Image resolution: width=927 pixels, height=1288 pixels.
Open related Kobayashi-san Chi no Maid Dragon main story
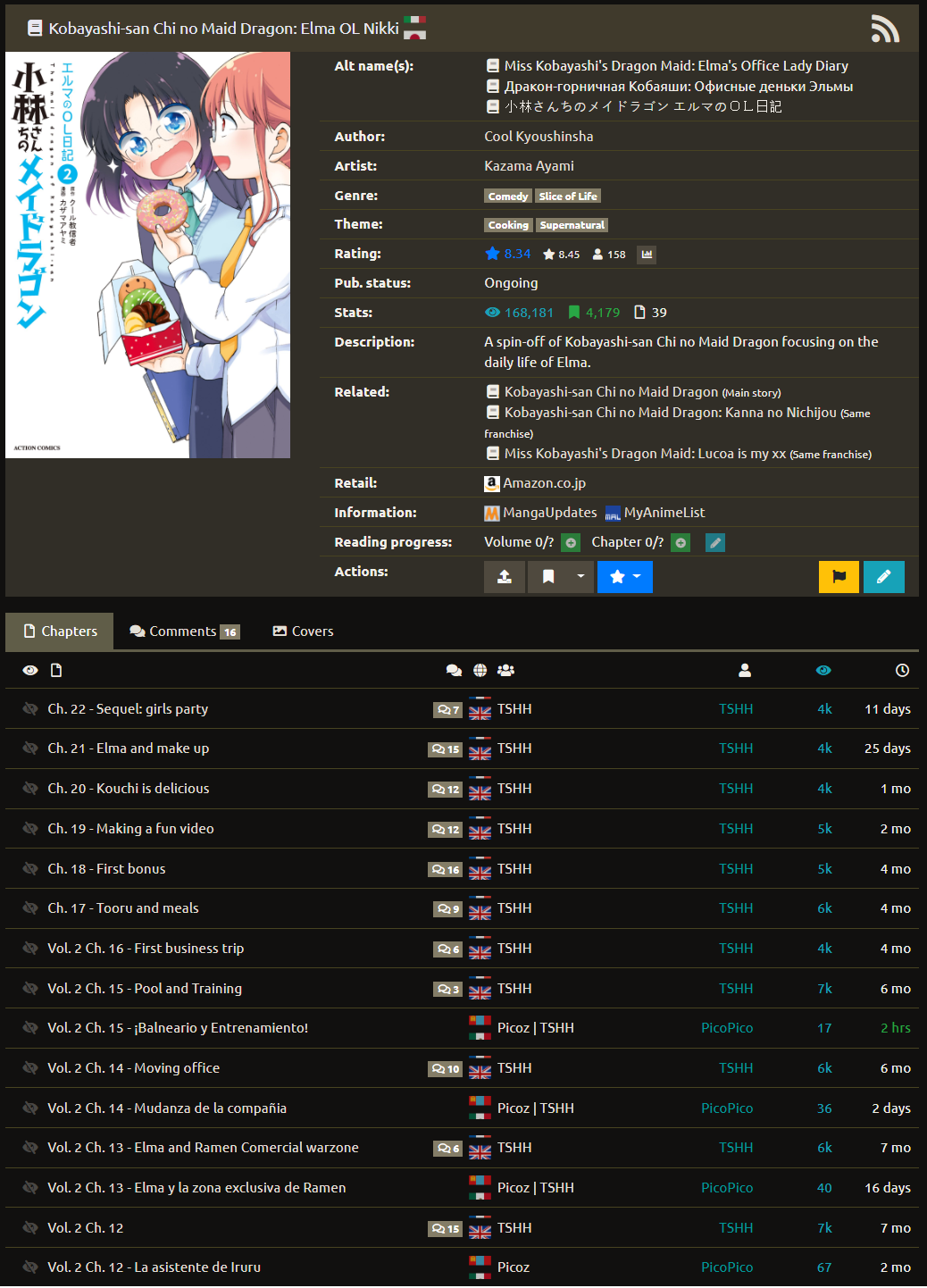pyautogui.click(x=611, y=392)
